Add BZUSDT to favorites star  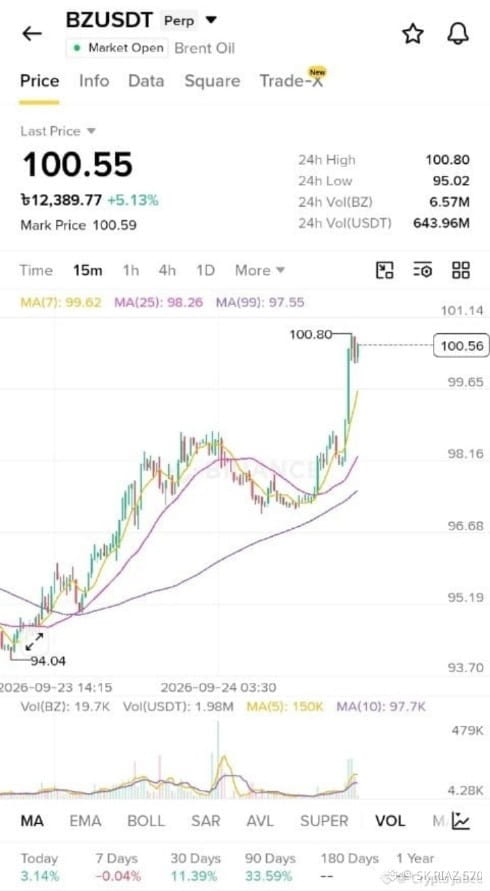click(x=413, y=34)
